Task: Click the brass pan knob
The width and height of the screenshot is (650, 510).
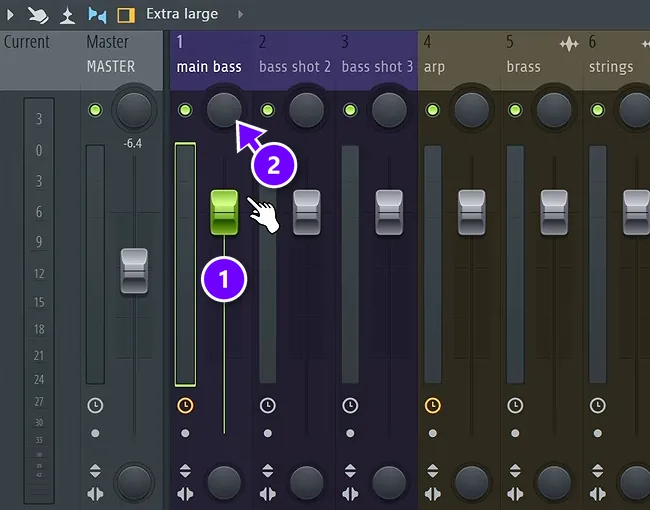Action: (x=554, y=110)
